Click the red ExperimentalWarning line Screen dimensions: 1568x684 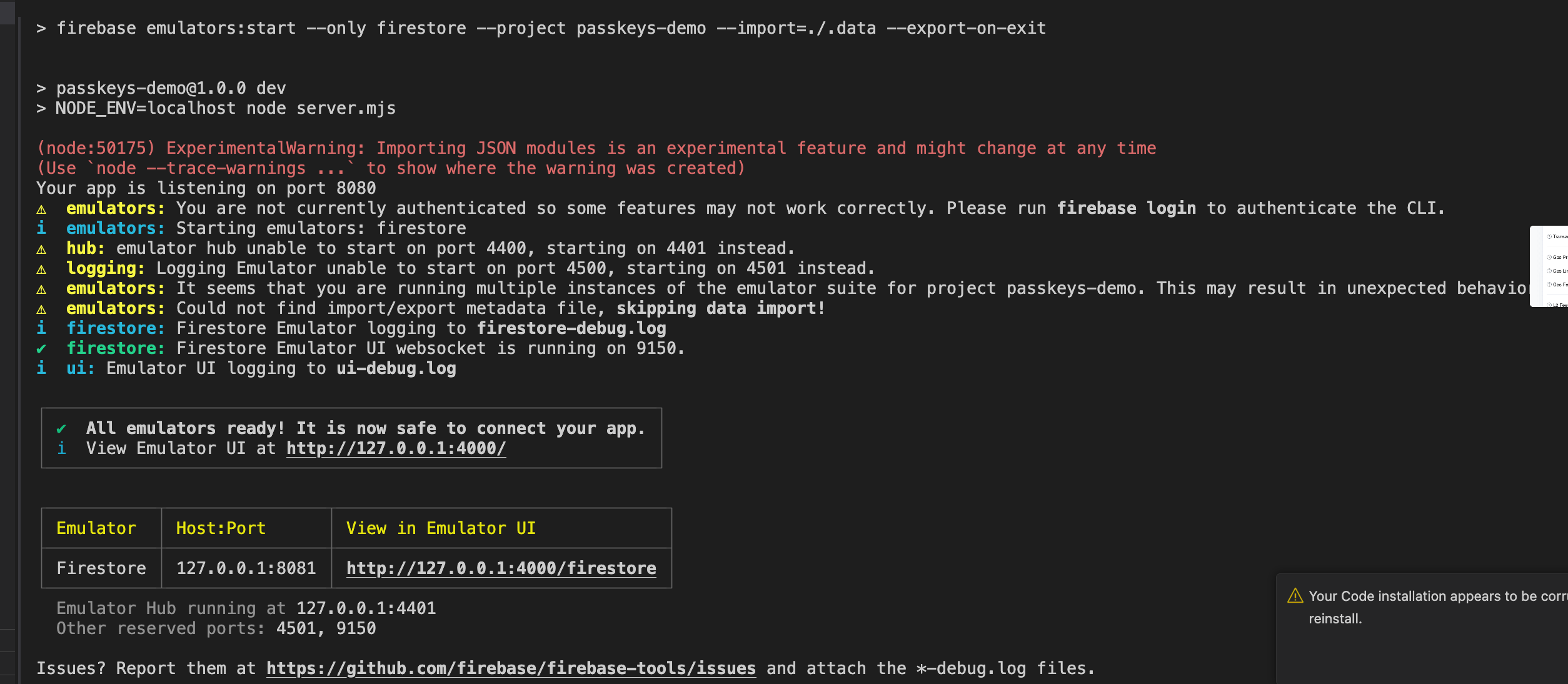596,148
